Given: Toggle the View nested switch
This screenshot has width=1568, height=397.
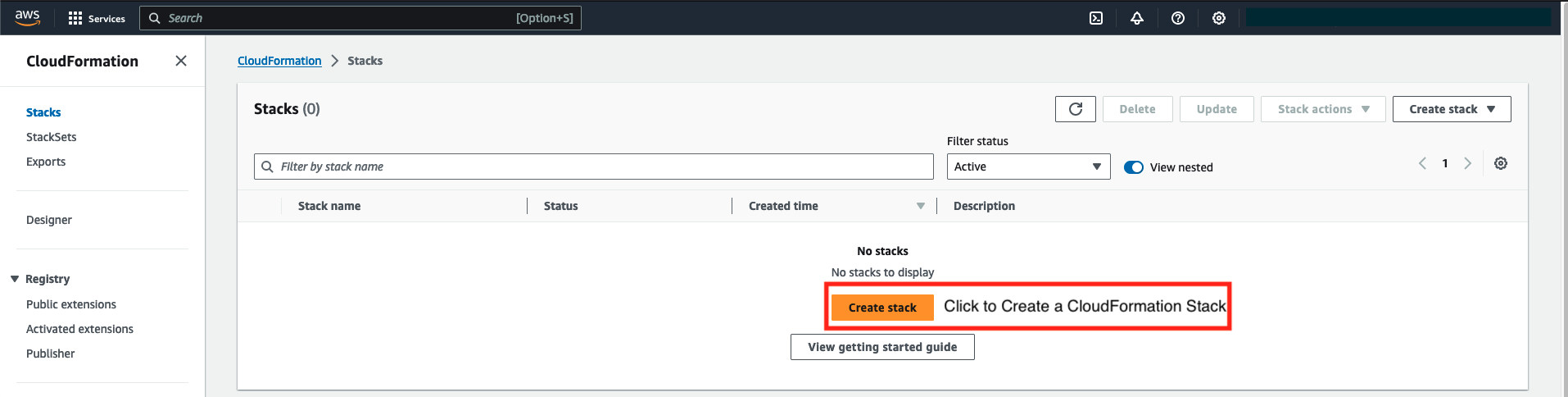Looking at the screenshot, I should click(x=1134, y=167).
